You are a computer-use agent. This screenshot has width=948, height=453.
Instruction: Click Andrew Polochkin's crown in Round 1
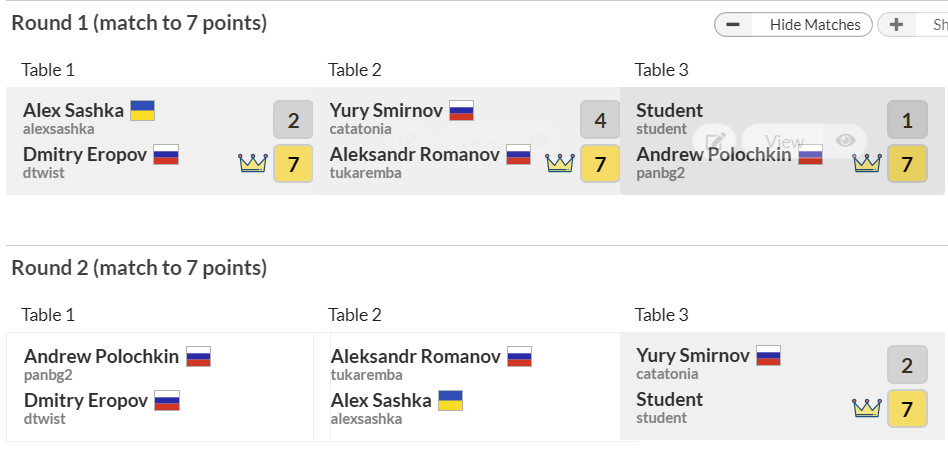(866, 163)
